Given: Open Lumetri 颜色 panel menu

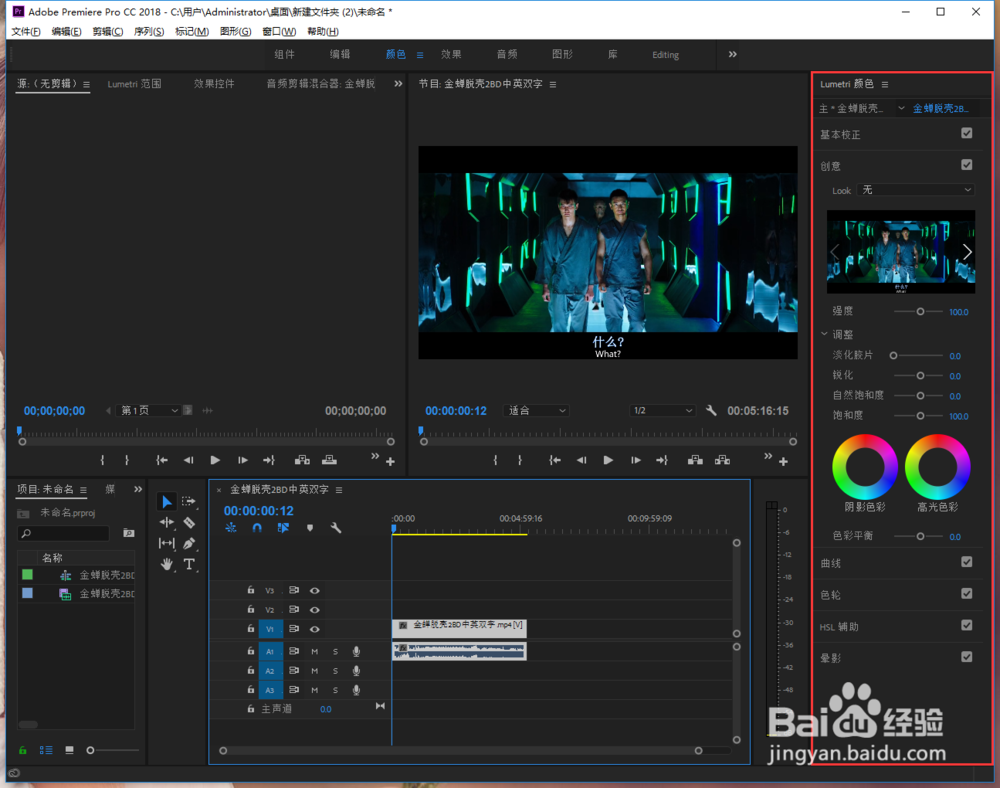Looking at the screenshot, I should click(885, 84).
